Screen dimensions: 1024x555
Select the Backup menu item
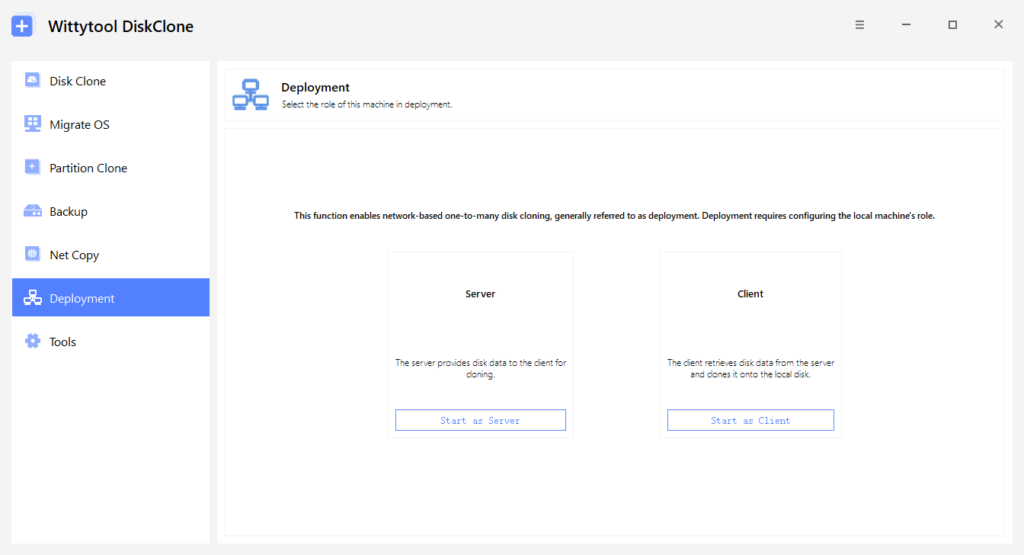tap(110, 212)
